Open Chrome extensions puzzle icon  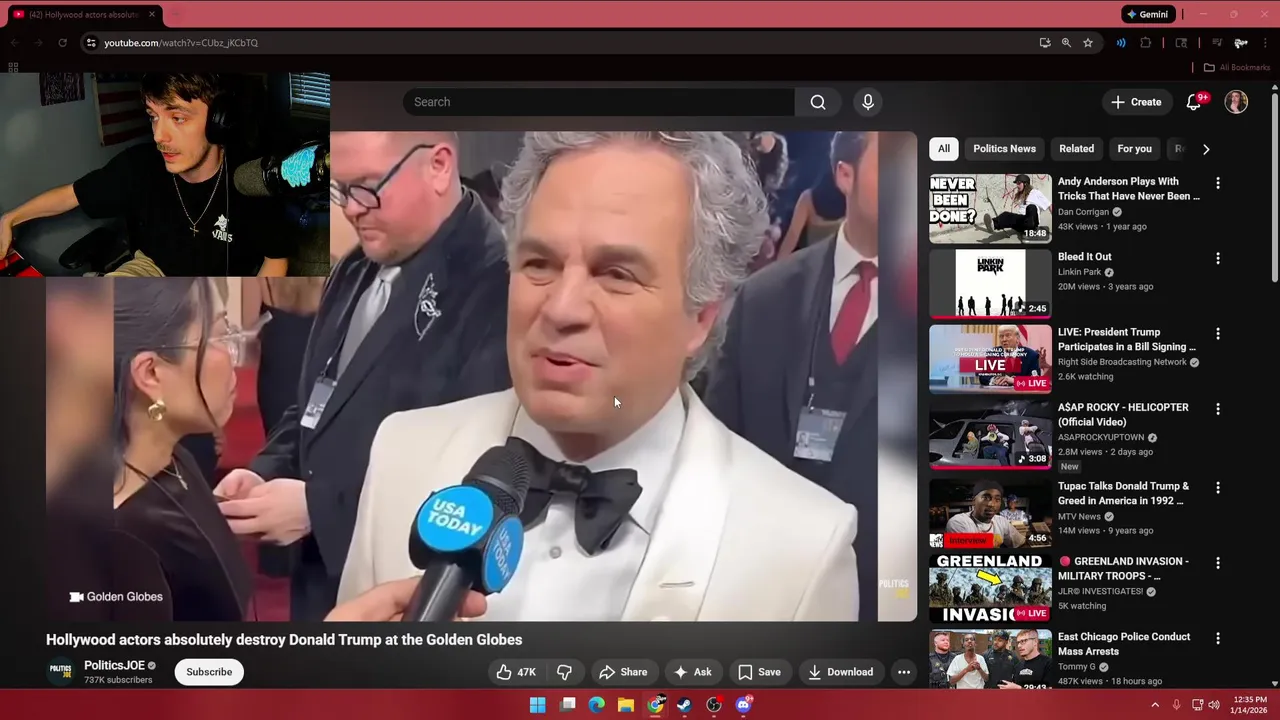[1146, 43]
